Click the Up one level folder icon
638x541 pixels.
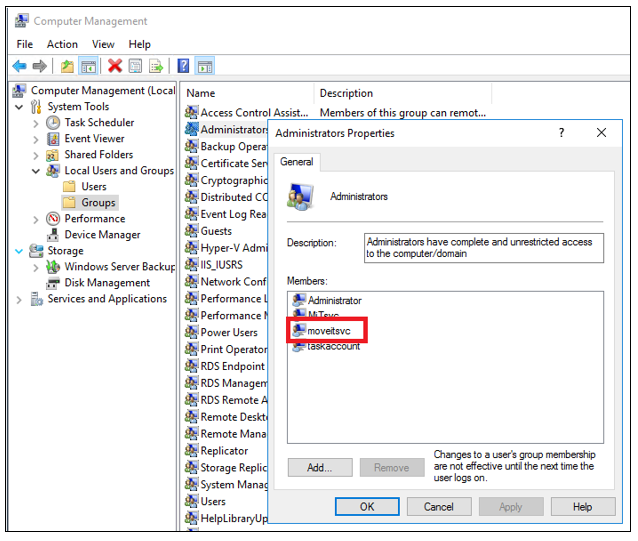pos(67,66)
